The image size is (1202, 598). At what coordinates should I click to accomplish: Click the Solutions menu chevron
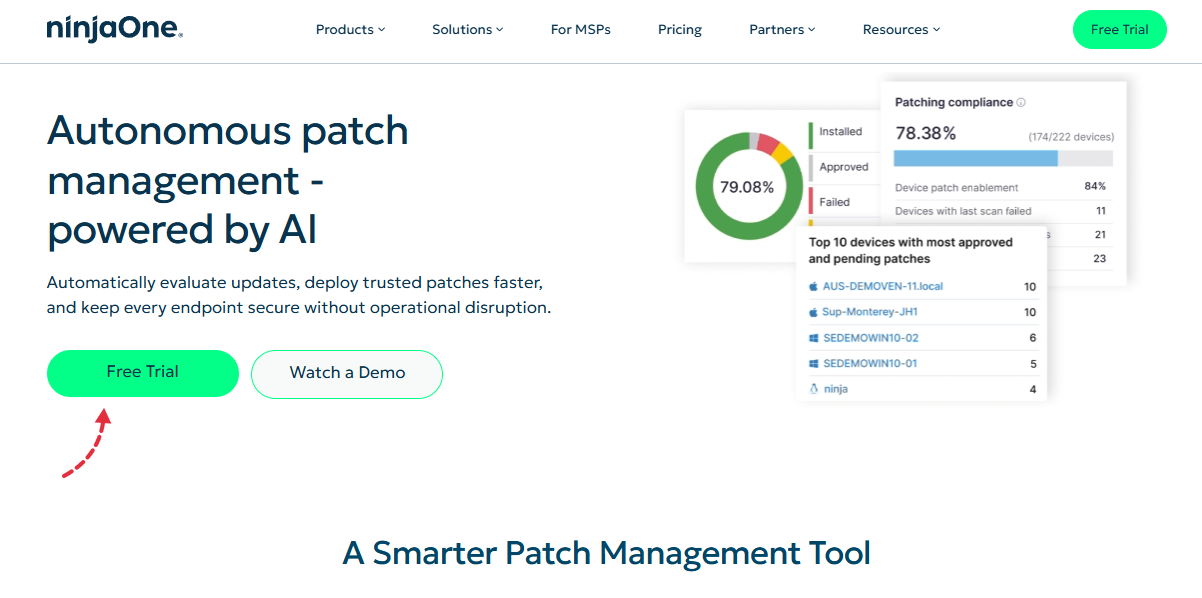(500, 30)
